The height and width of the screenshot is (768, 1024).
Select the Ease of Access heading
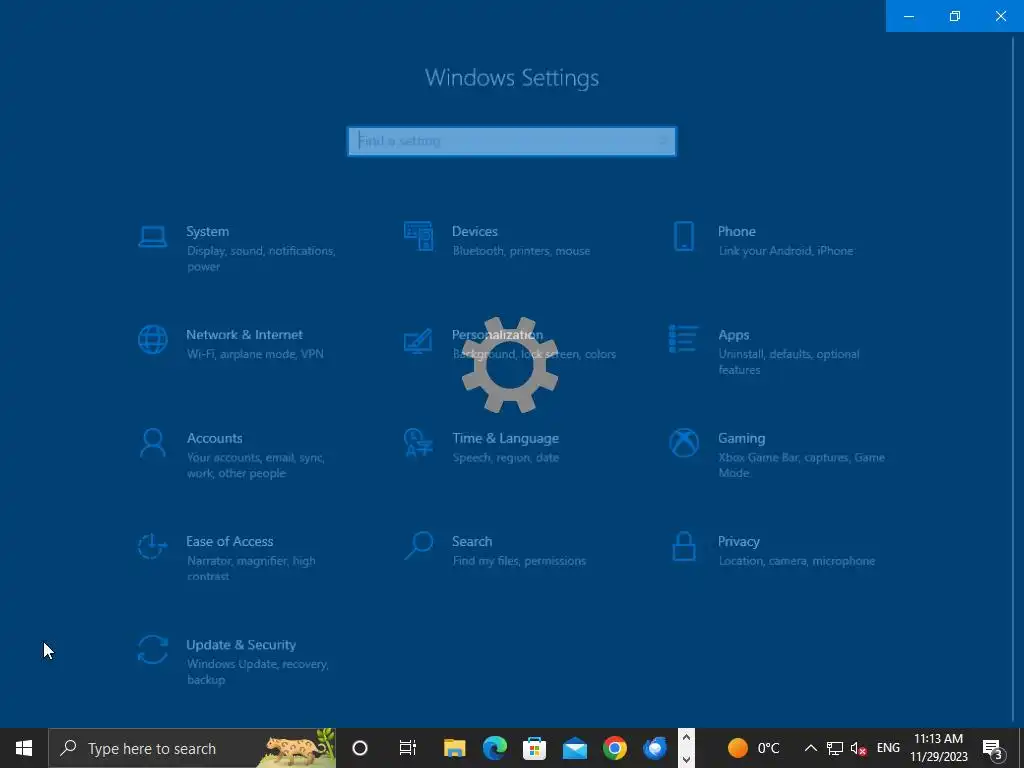point(230,541)
